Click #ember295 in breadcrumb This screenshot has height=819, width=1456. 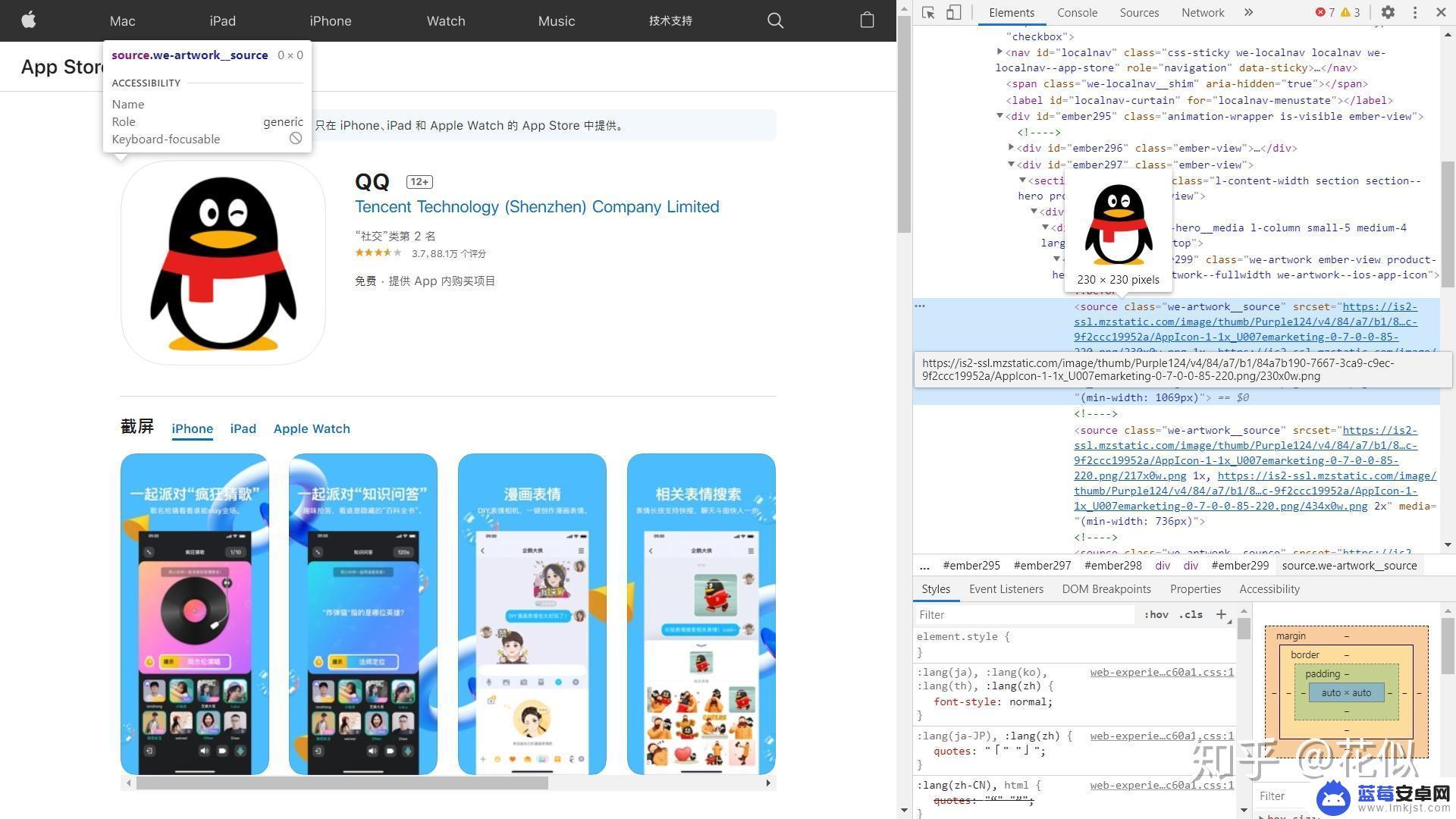[x=971, y=566]
